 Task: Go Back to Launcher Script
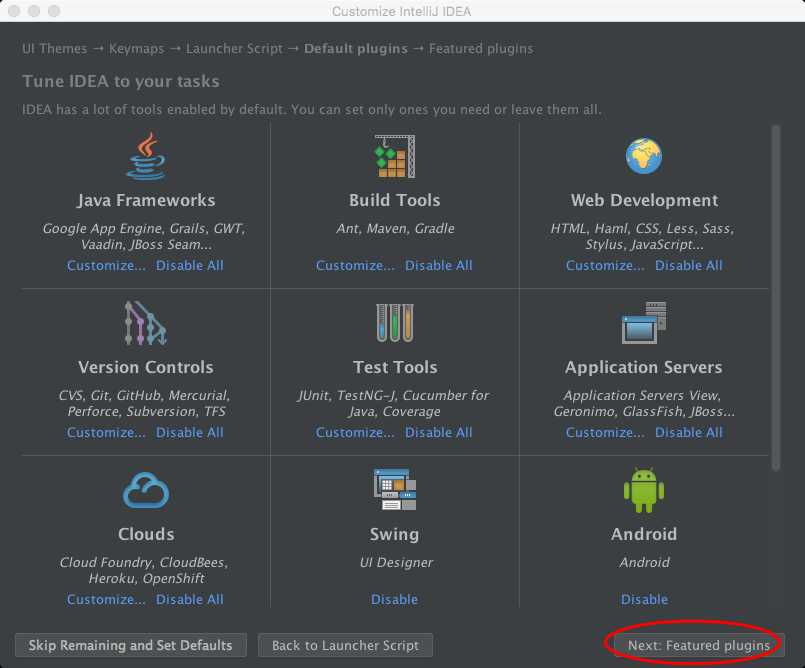coord(345,645)
